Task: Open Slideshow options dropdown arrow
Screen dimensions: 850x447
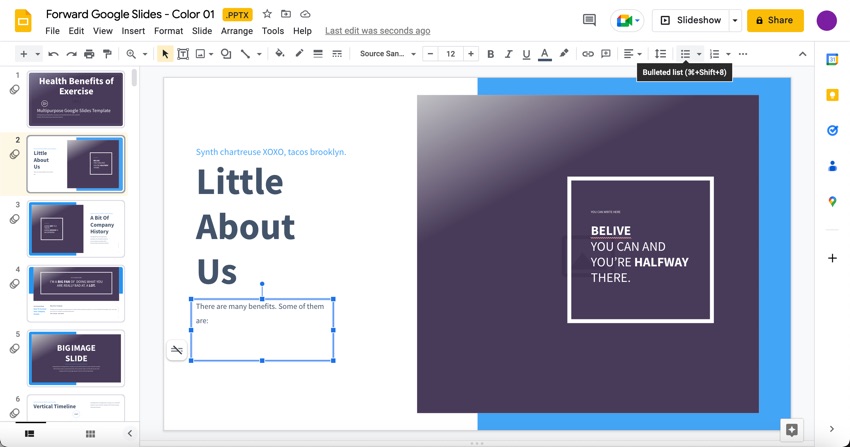Action: click(x=735, y=21)
